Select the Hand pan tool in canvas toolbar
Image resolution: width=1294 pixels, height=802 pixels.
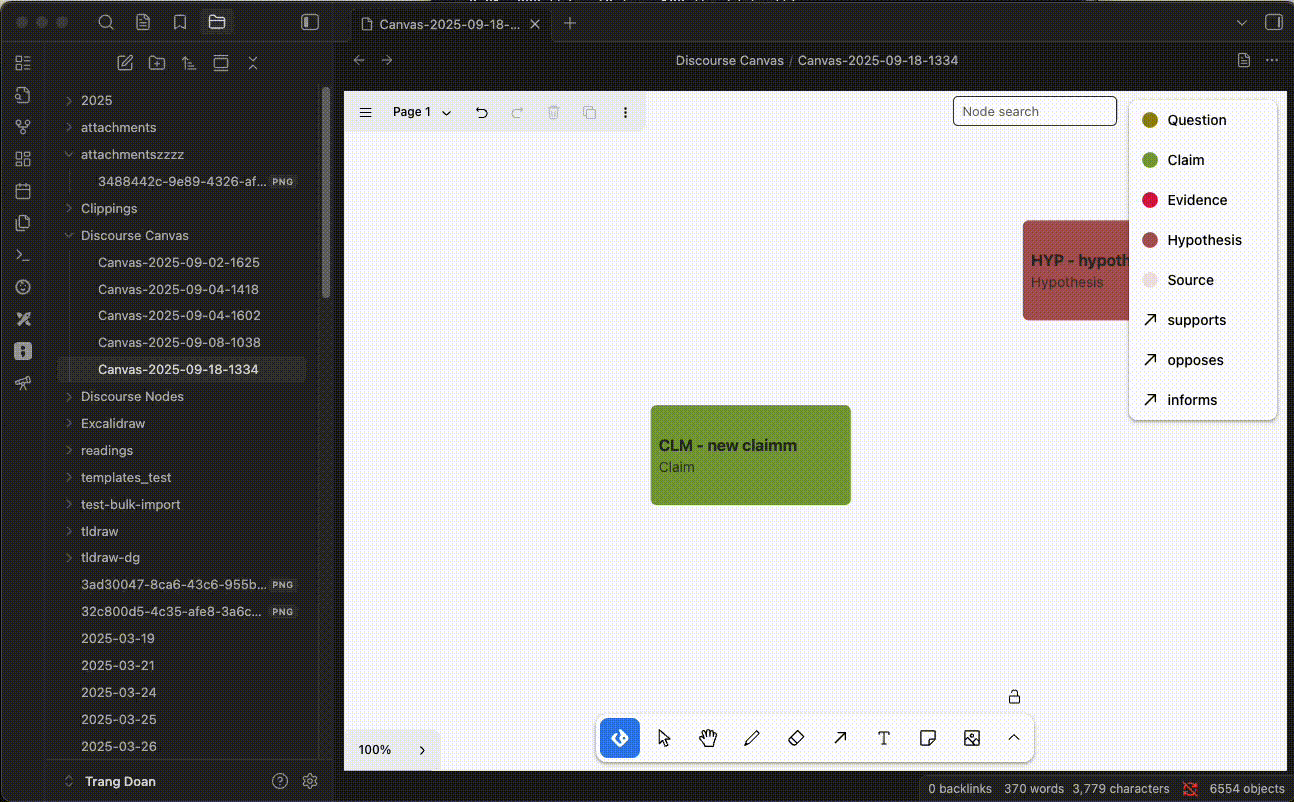click(708, 737)
